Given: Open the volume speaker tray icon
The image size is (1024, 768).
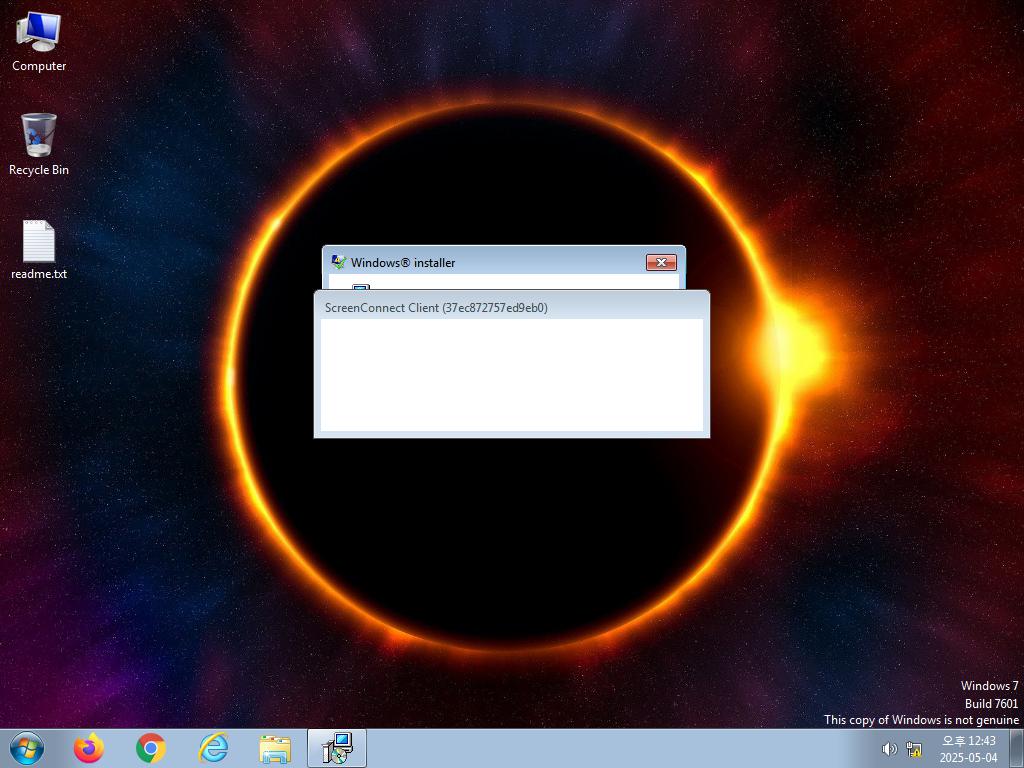Looking at the screenshot, I should pyautogui.click(x=889, y=749).
